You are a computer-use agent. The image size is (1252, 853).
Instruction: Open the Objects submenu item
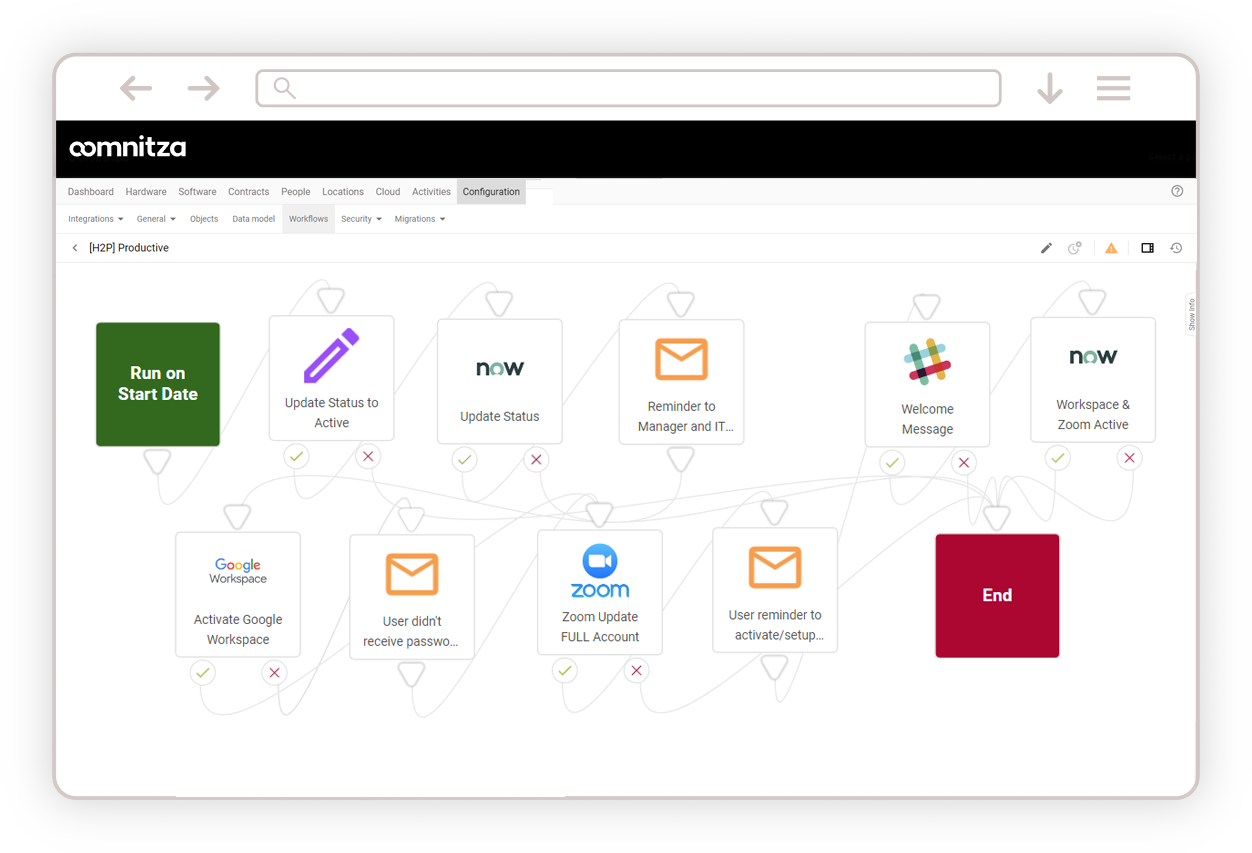204,219
